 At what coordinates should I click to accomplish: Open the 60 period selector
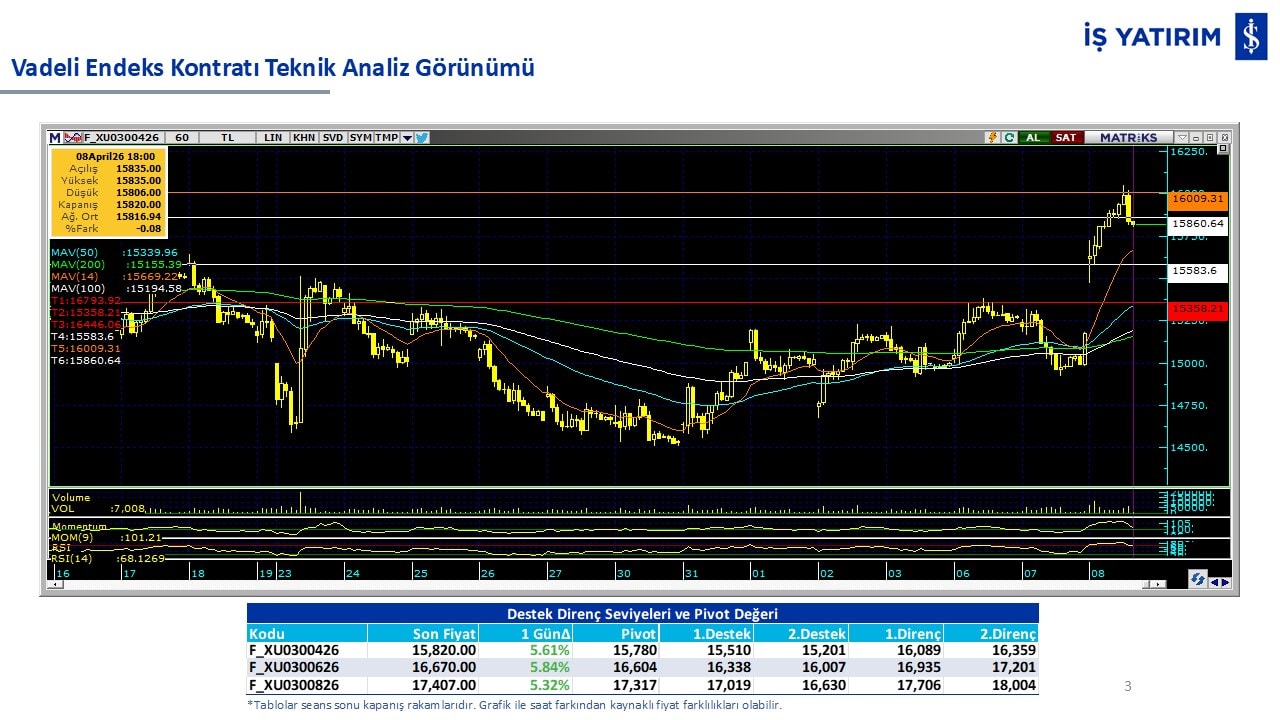pos(182,138)
